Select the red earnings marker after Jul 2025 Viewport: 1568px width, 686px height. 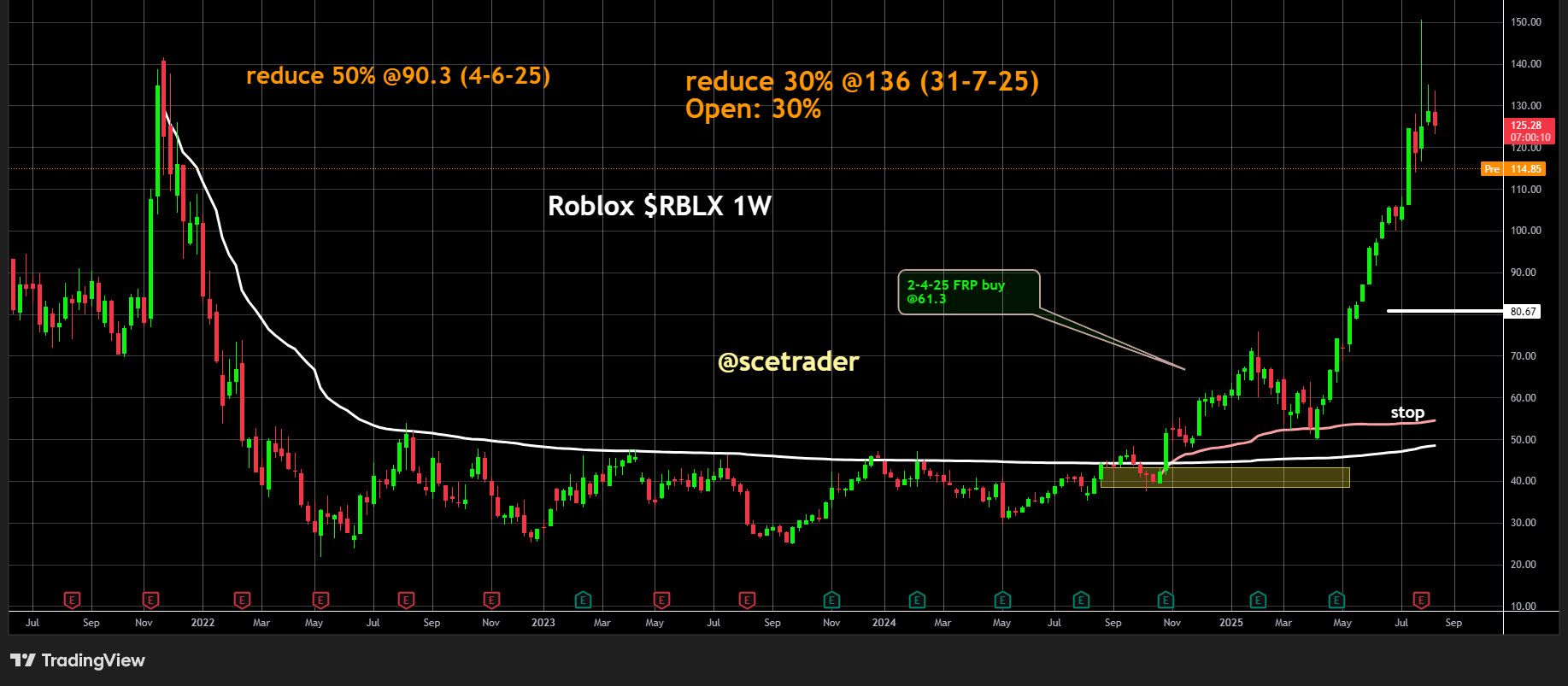pos(1421,601)
